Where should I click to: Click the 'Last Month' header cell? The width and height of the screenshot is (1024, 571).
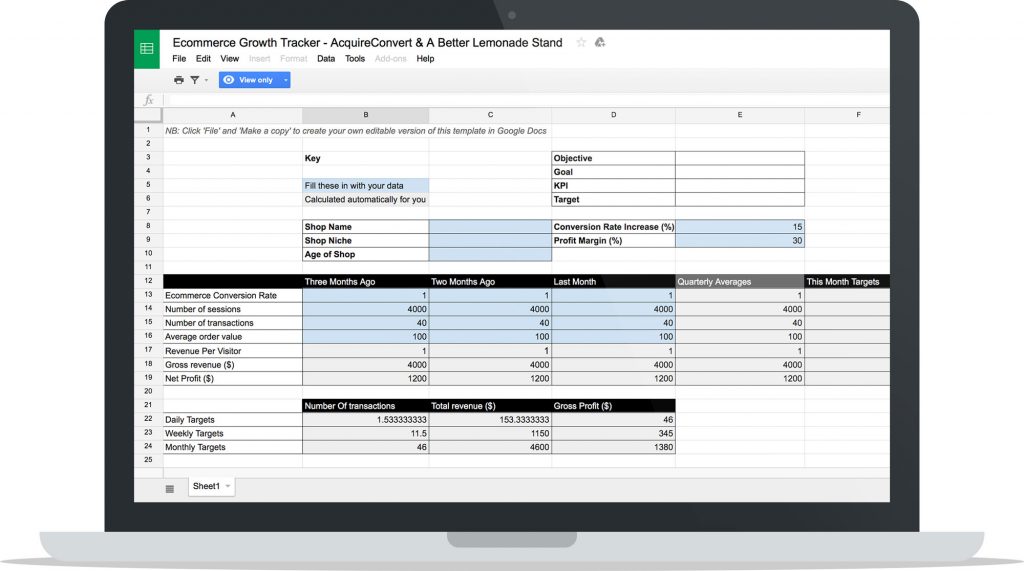point(613,282)
